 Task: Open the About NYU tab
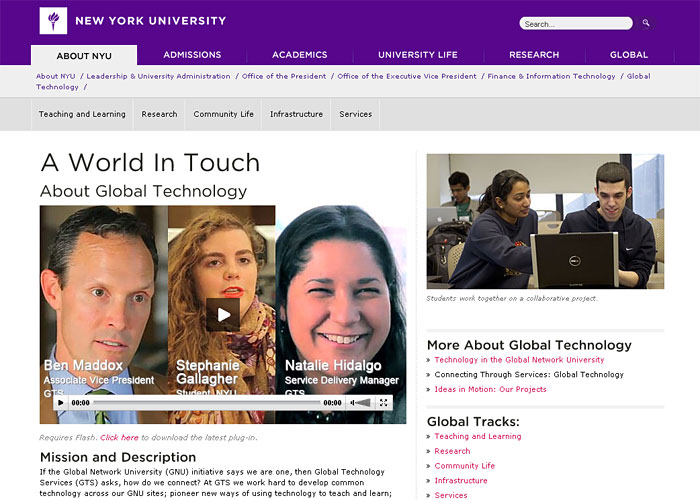(84, 56)
